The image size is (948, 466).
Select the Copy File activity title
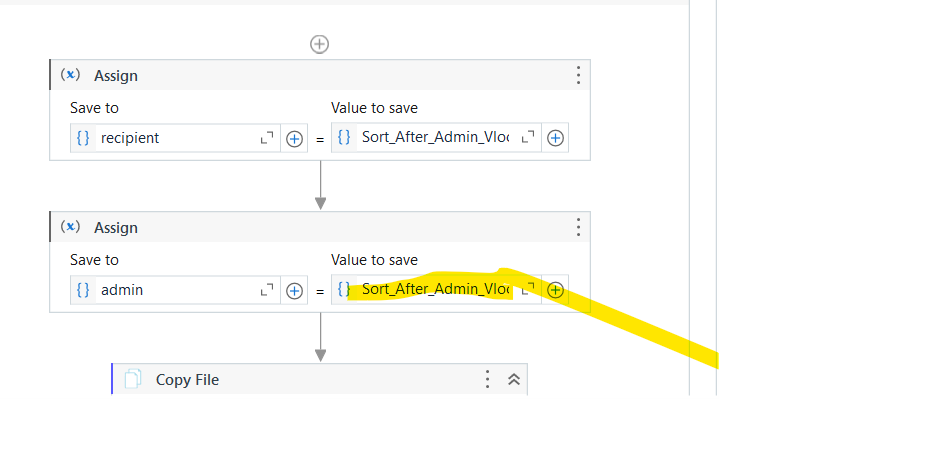tap(187, 380)
